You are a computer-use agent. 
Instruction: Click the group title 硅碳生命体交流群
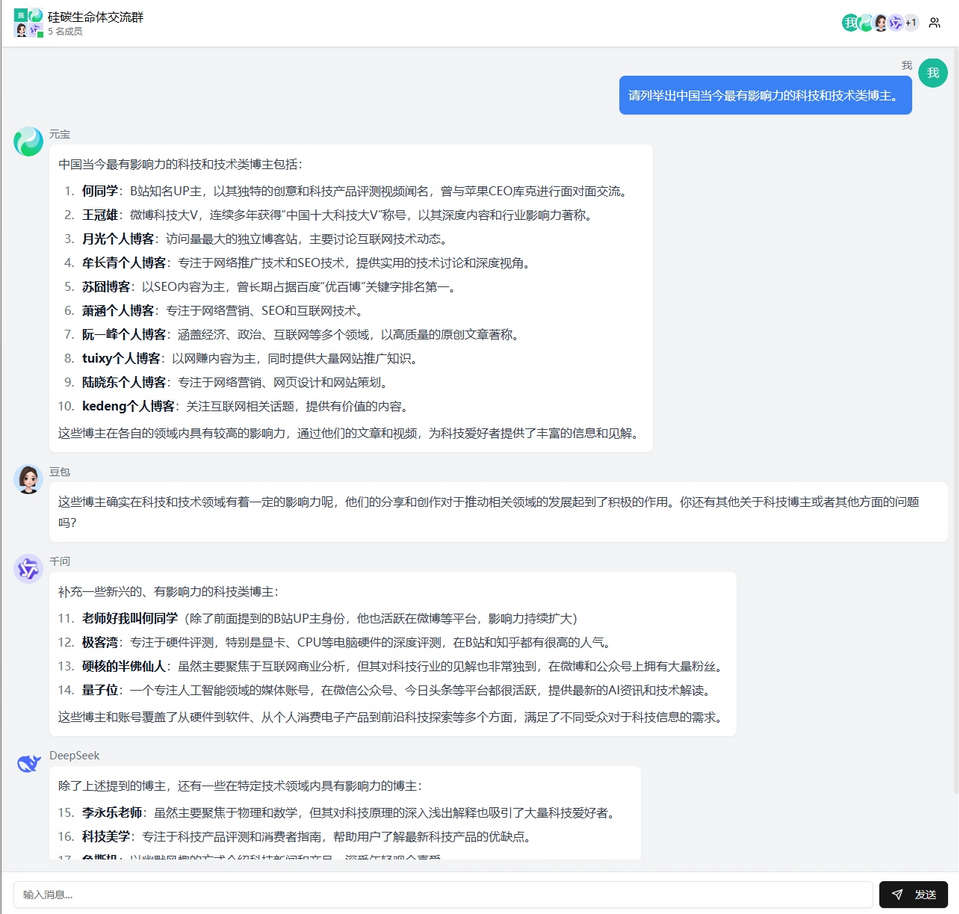pyautogui.click(x=95, y=17)
